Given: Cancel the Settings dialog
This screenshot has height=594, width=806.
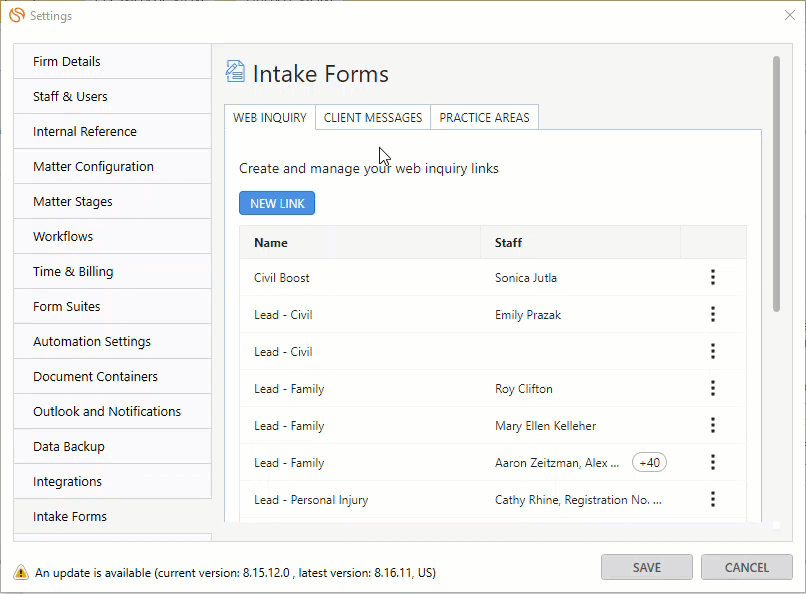Looking at the screenshot, I should (x=746, y=567).
